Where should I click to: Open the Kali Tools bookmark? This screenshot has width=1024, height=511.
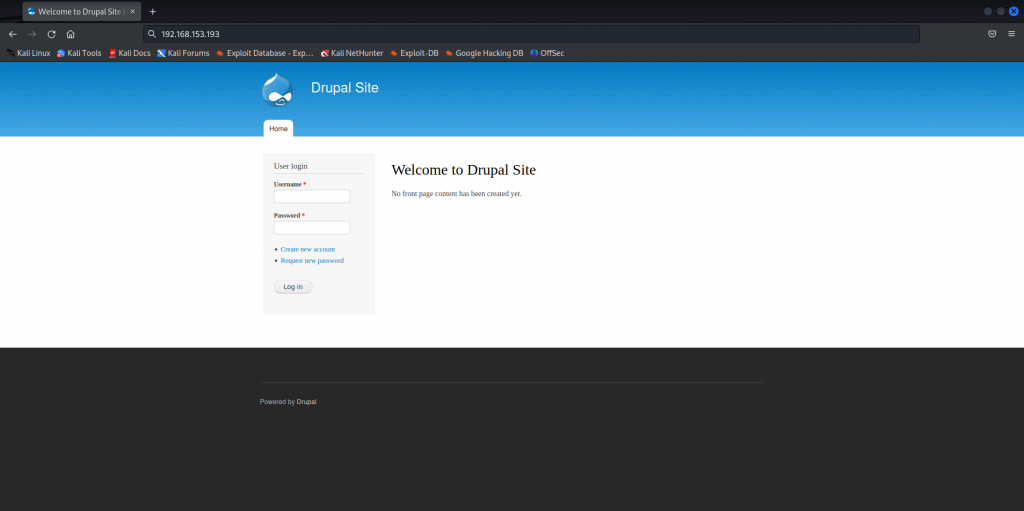(x=79, y=53)
